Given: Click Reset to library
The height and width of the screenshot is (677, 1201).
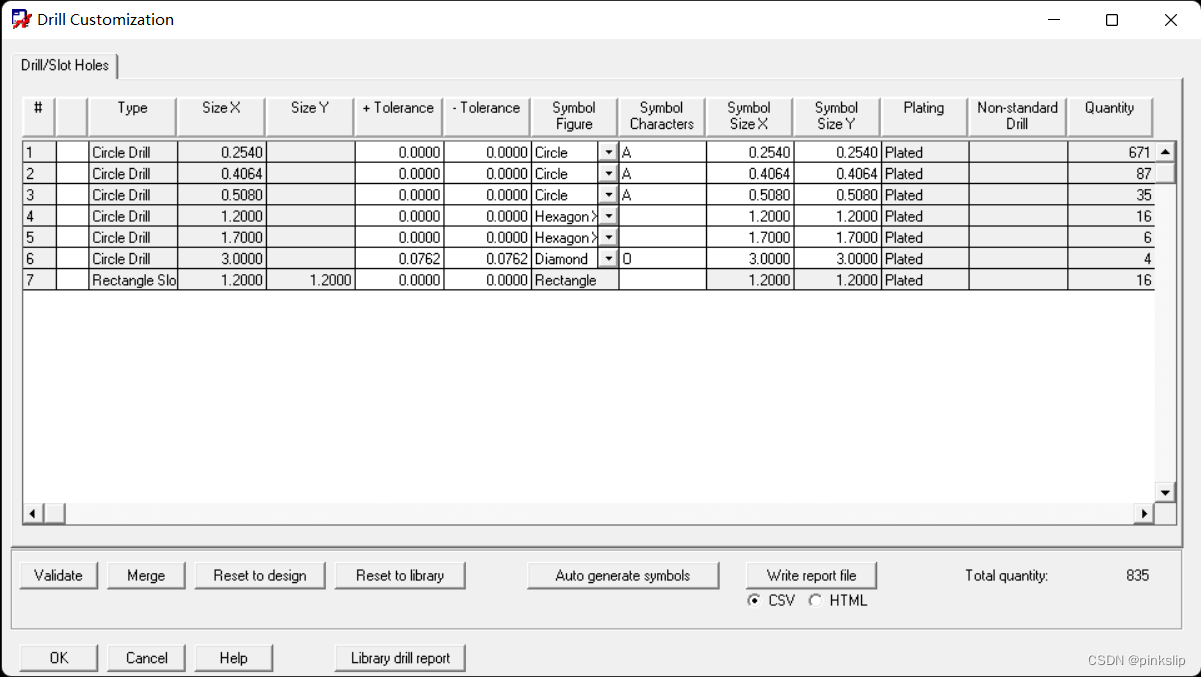Looking at the screenshot, I should [400, 575].
